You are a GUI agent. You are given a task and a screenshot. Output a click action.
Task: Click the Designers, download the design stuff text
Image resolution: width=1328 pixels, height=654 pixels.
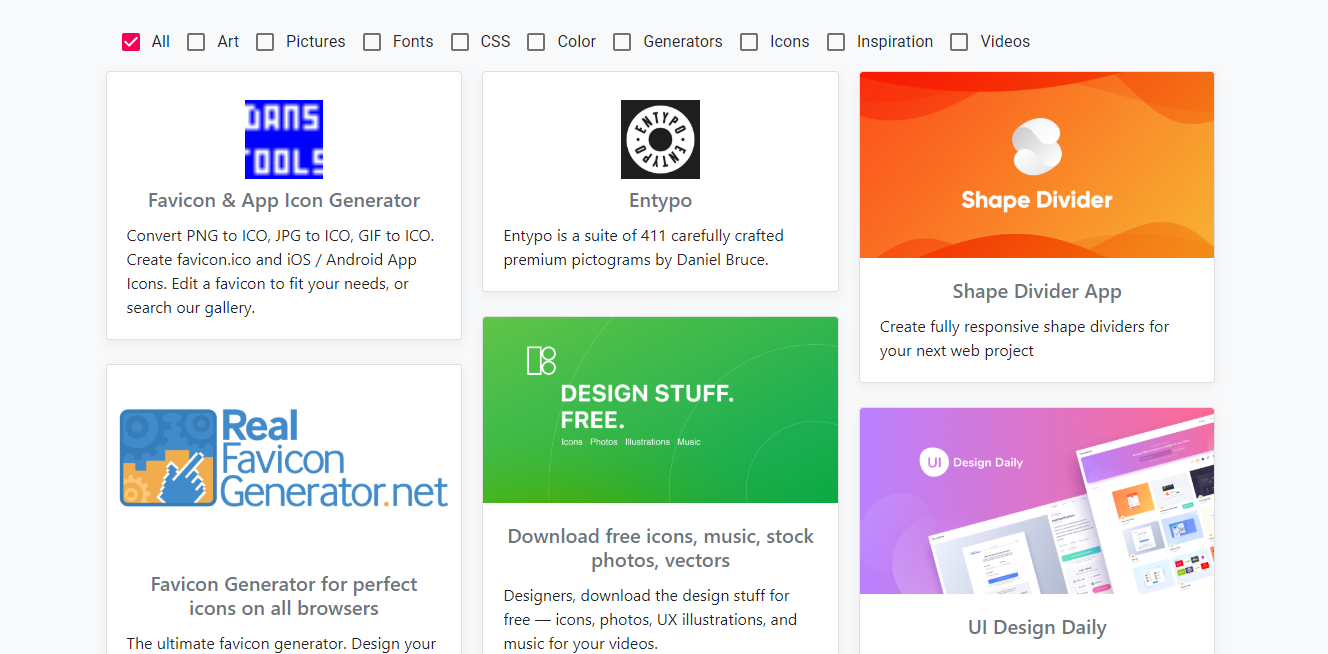(x=651, y=620)
